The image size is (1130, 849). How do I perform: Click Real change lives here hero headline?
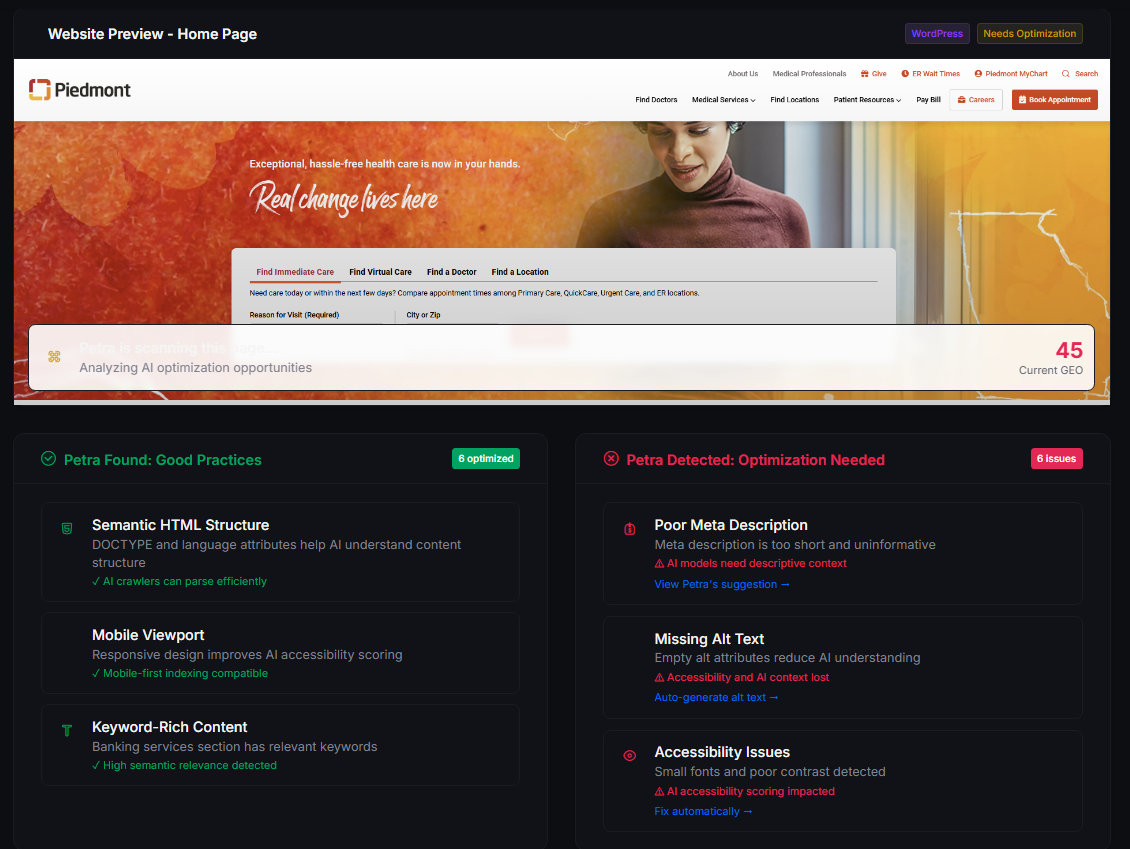344,198
